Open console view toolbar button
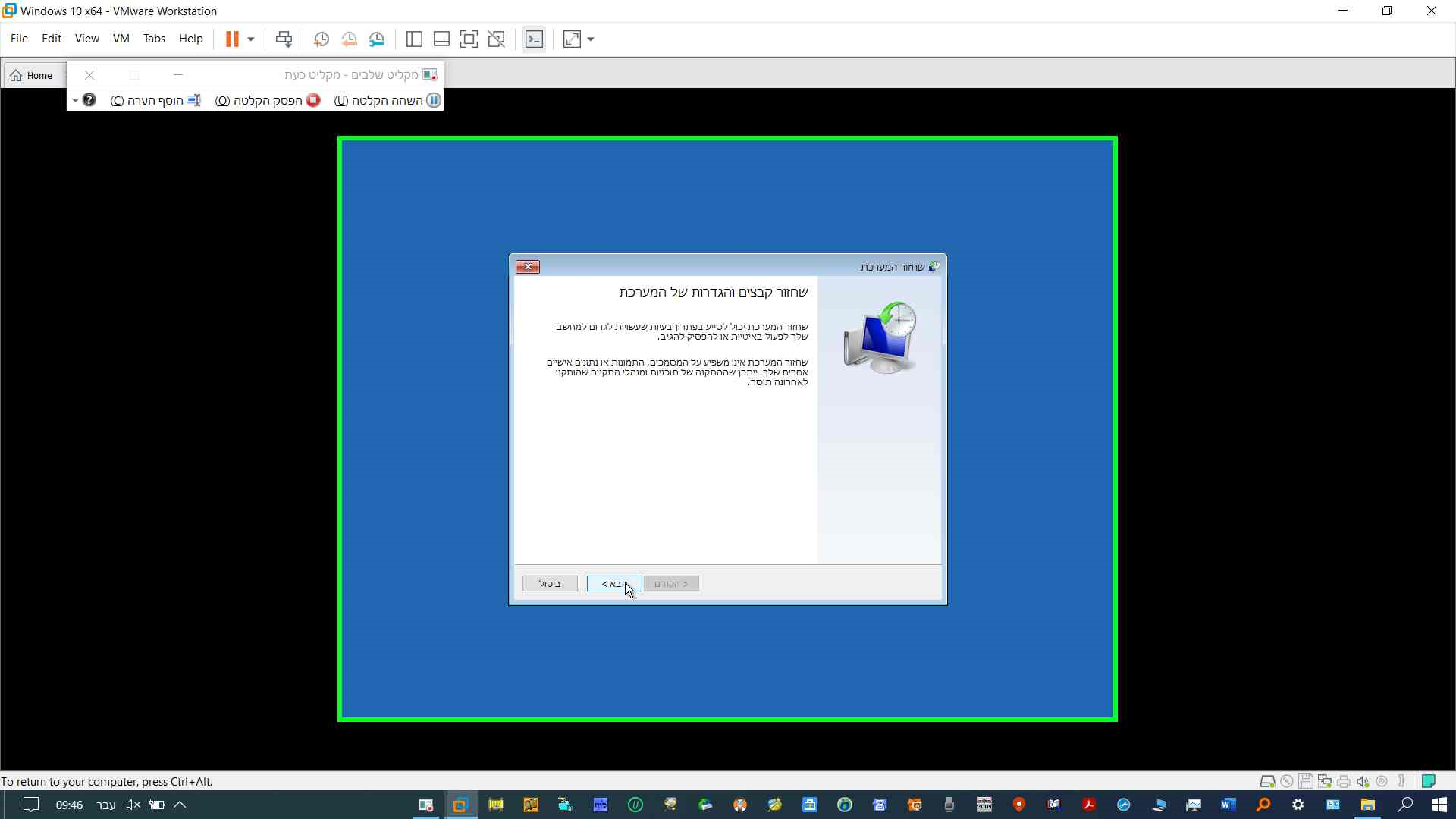This screenshot has height=819, width=1456. click(x=534, y=39)
